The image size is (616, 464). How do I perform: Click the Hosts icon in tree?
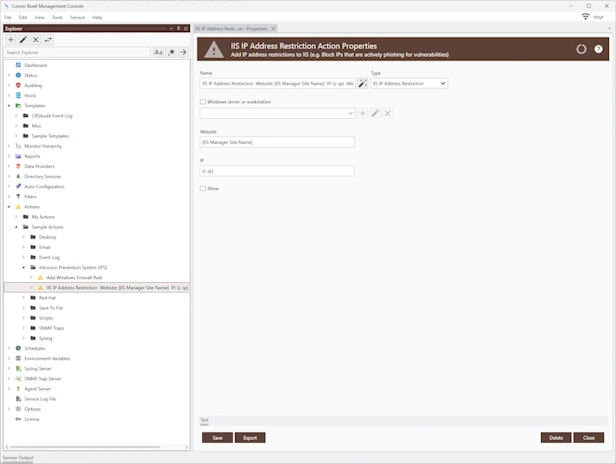click(x=18, y=95)
